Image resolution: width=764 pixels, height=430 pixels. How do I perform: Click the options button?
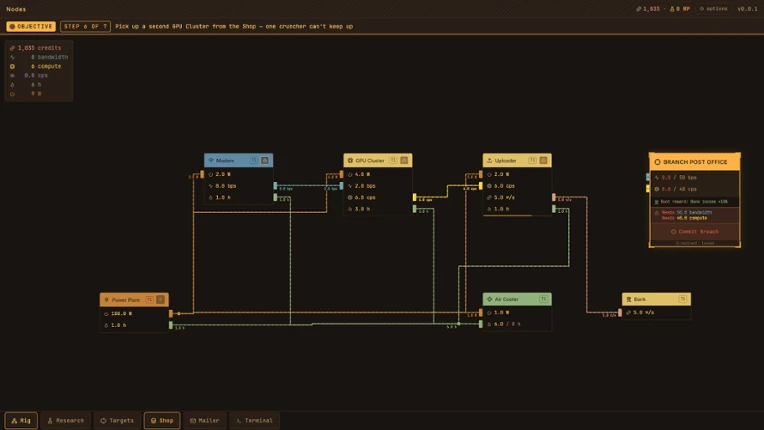coord(713,9)
